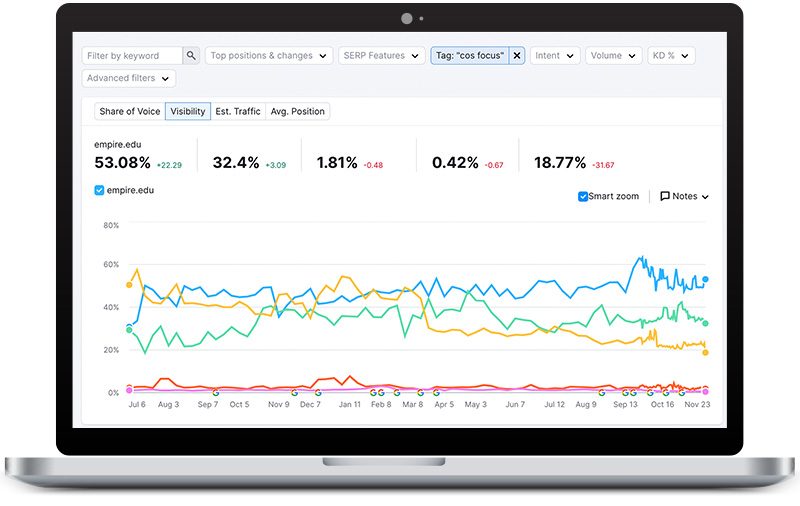Click Google update marker near Sep 7
Viewport: 800px width, 506px height.
[x=216, y=392]
